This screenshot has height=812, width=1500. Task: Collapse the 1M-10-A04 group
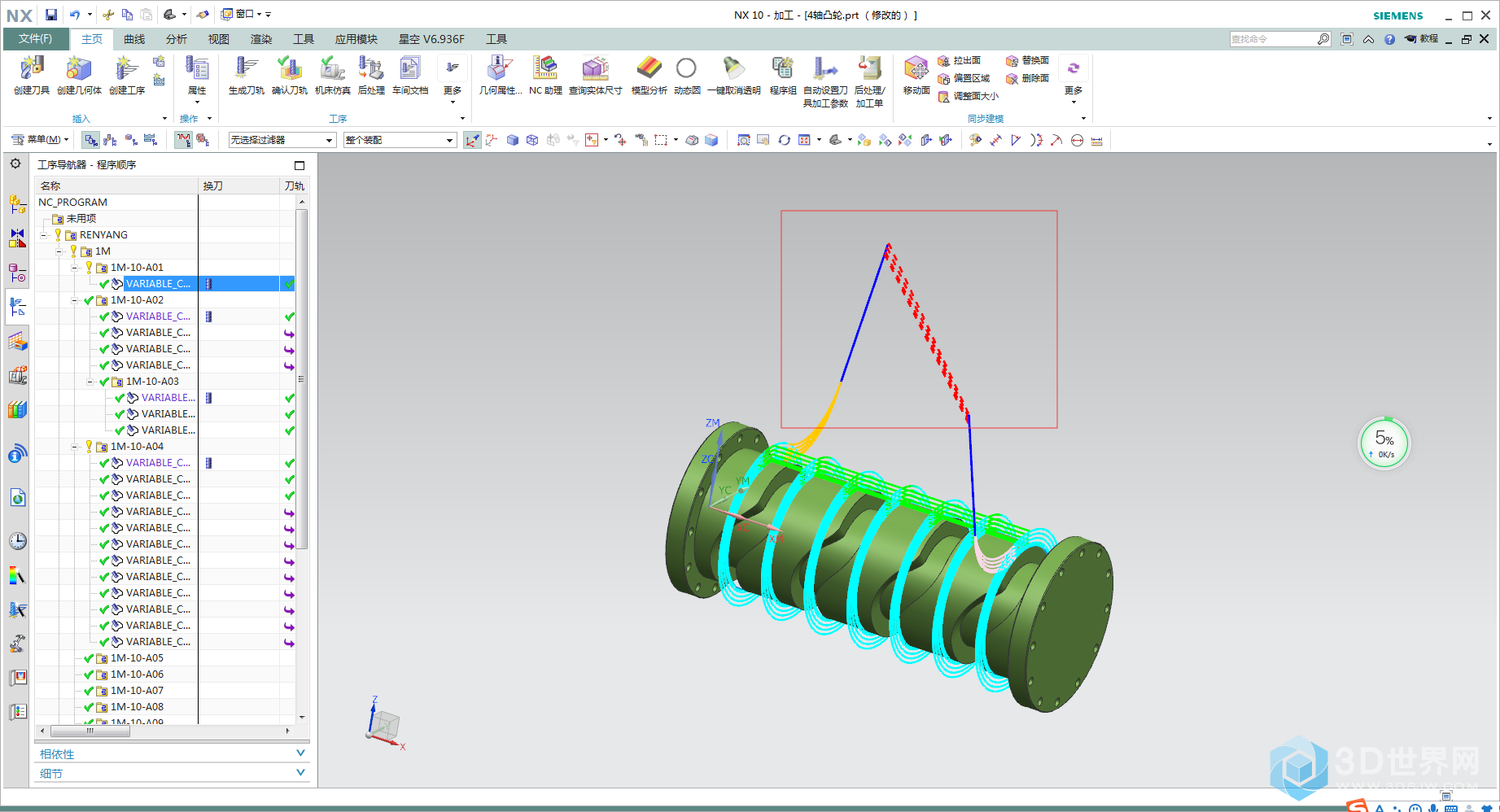[x=75, y=447]
